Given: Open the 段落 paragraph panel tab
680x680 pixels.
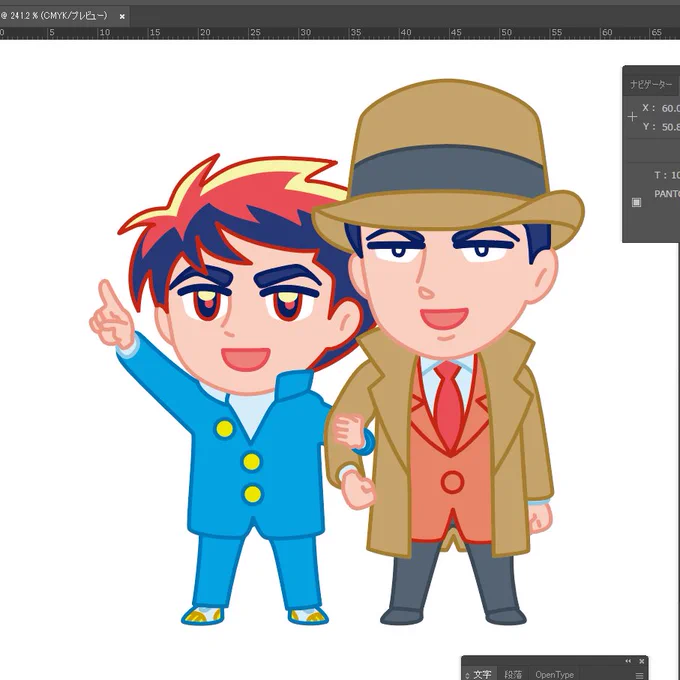Looking at the screenshot, I should pos(513,674).
